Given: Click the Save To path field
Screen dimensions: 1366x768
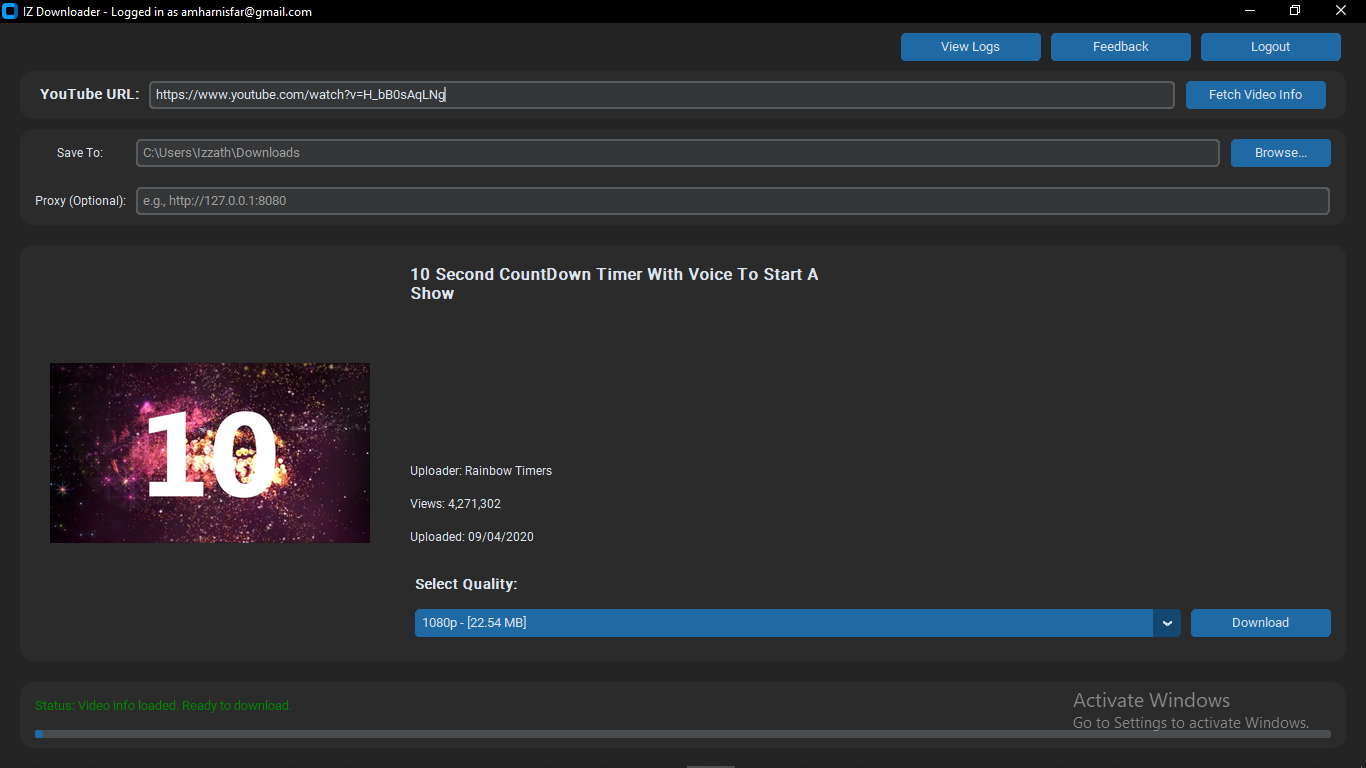Looking at the screenshot, I should coord(677,153).
